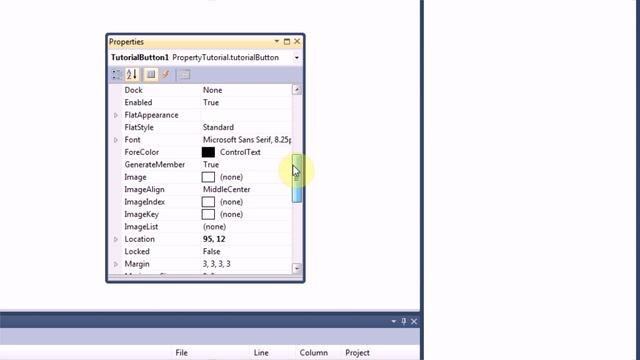Click the ForeColor black color swatch
640x360 pixels.
pyautogui.click(x=208, y=152)
